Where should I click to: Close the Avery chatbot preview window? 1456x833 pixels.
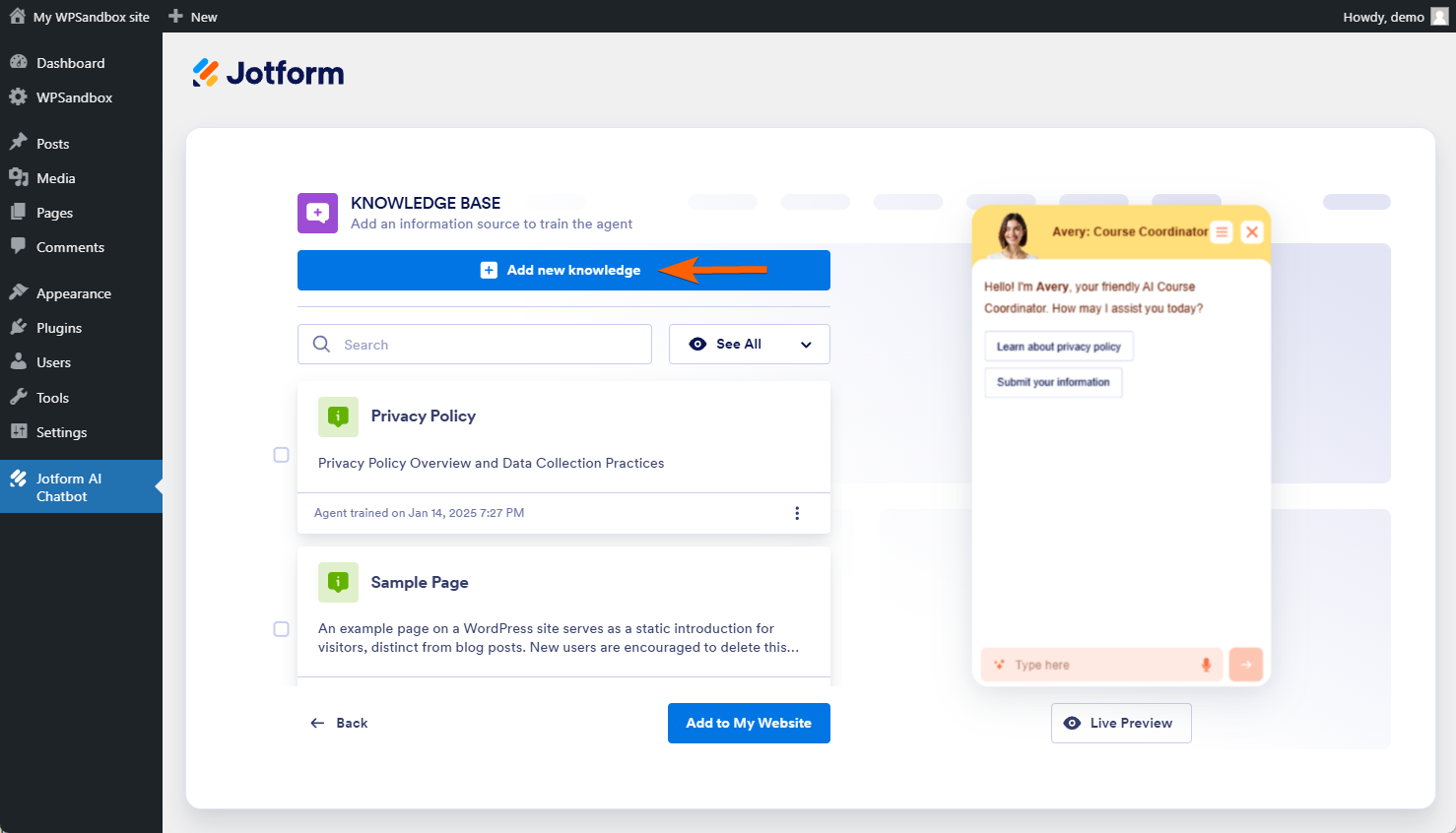tap(1252, 232)
